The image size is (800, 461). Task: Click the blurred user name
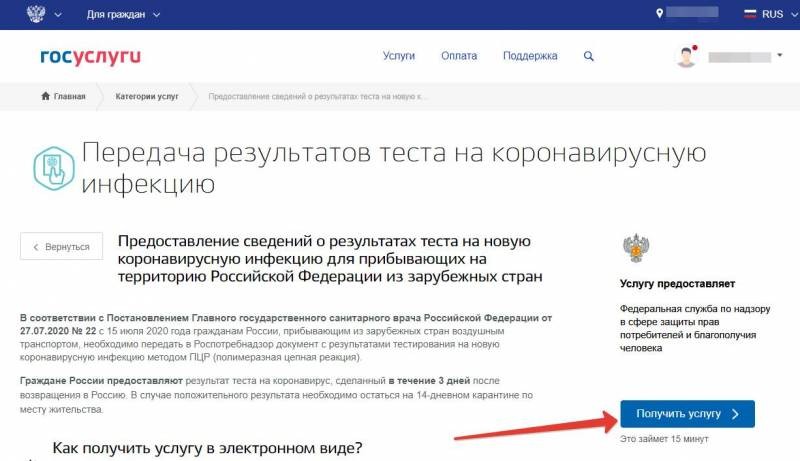click(x=739, y=57)
